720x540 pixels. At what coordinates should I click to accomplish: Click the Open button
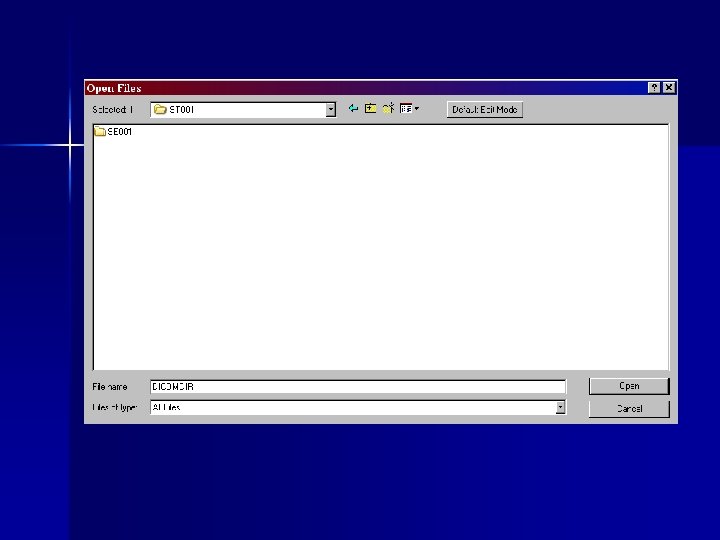(x=629, y=386)
